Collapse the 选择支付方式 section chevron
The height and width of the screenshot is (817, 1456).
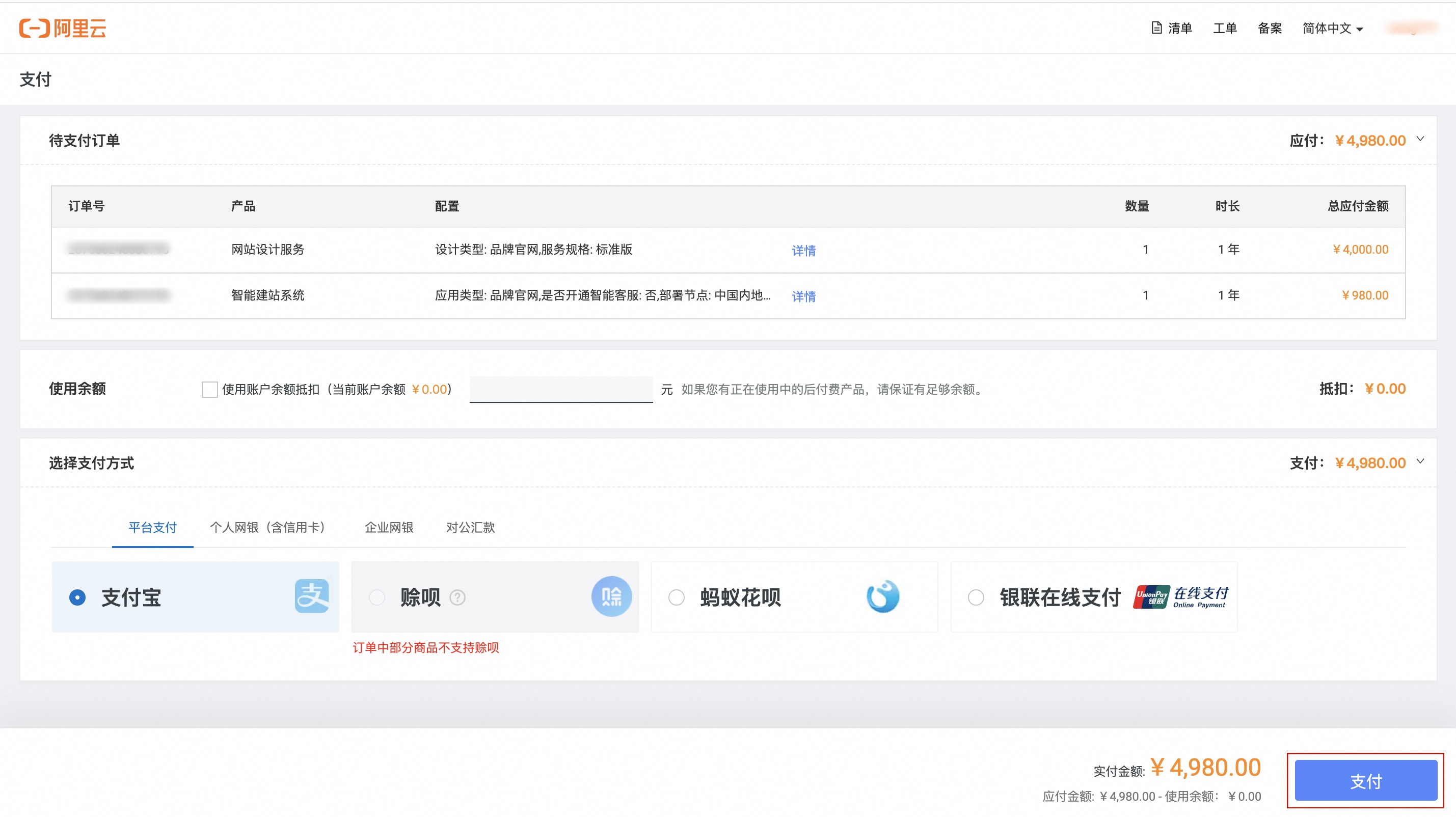point(1420,461)
